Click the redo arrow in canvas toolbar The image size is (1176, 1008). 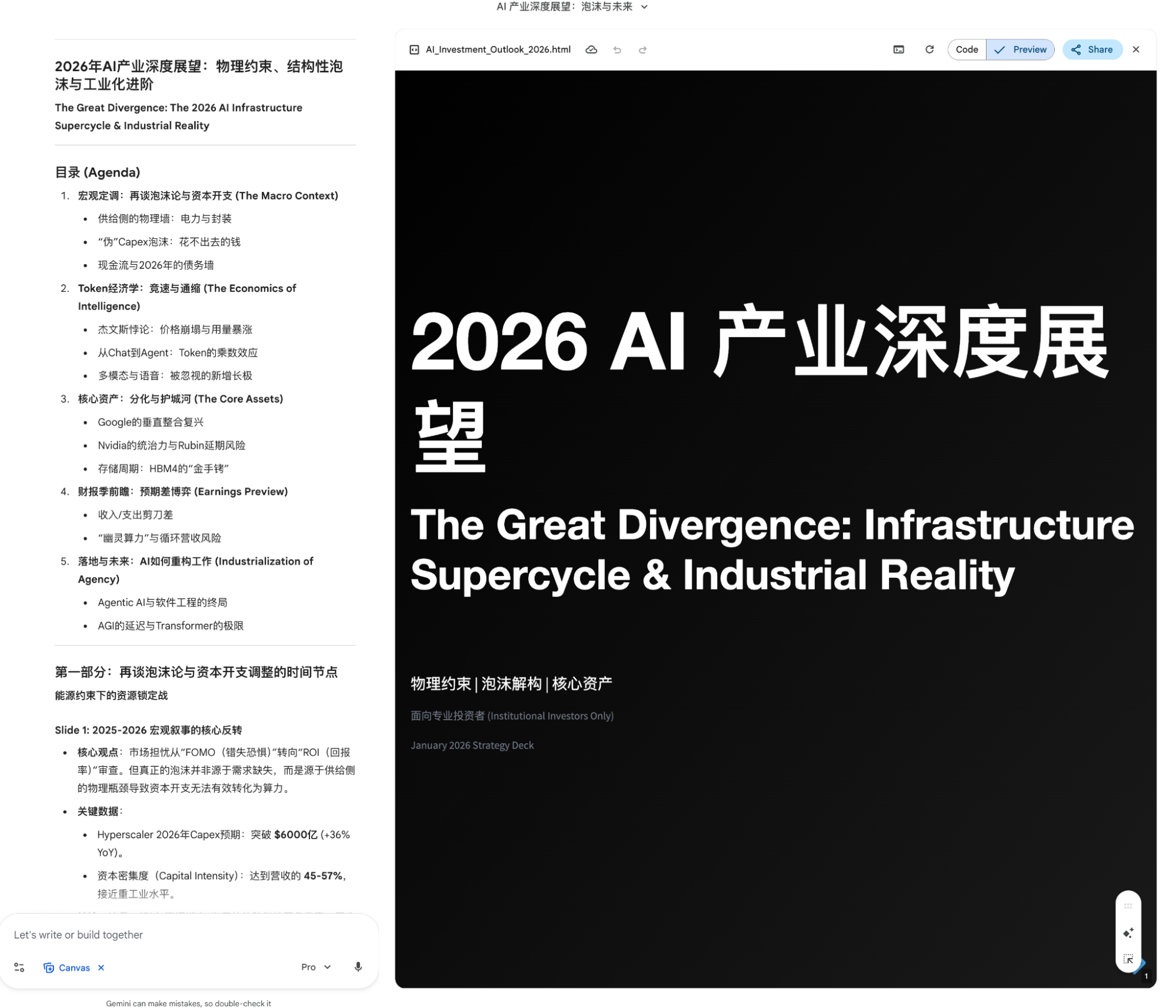[x=642, y=50]
